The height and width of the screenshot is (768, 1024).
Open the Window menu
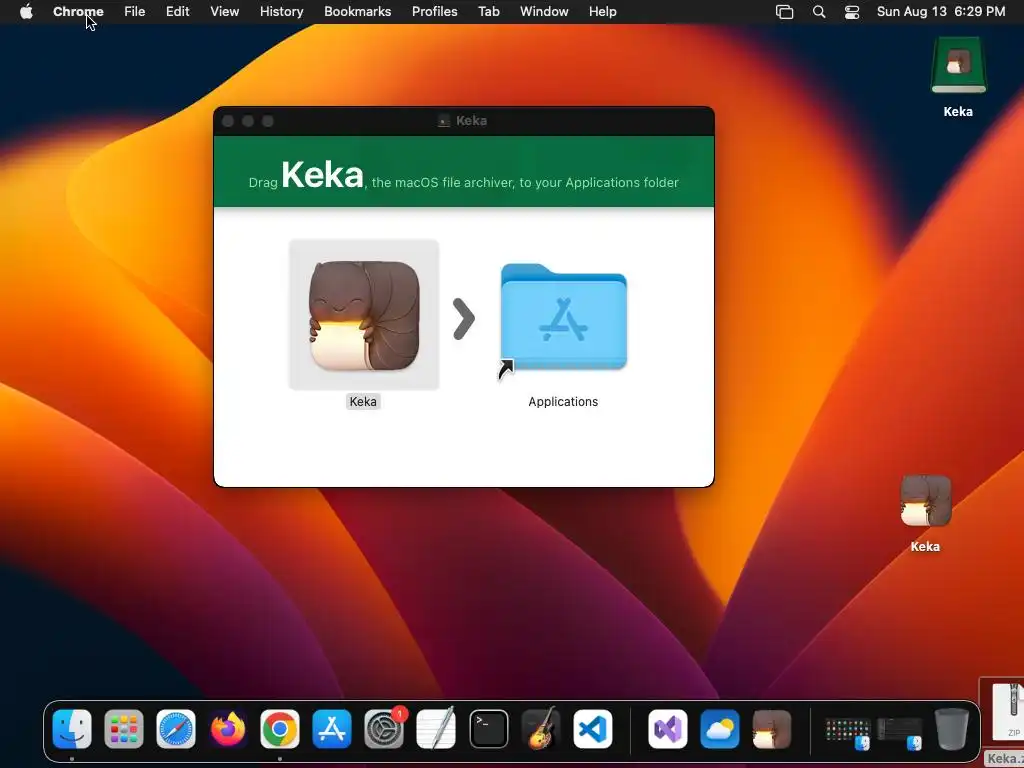544,11
